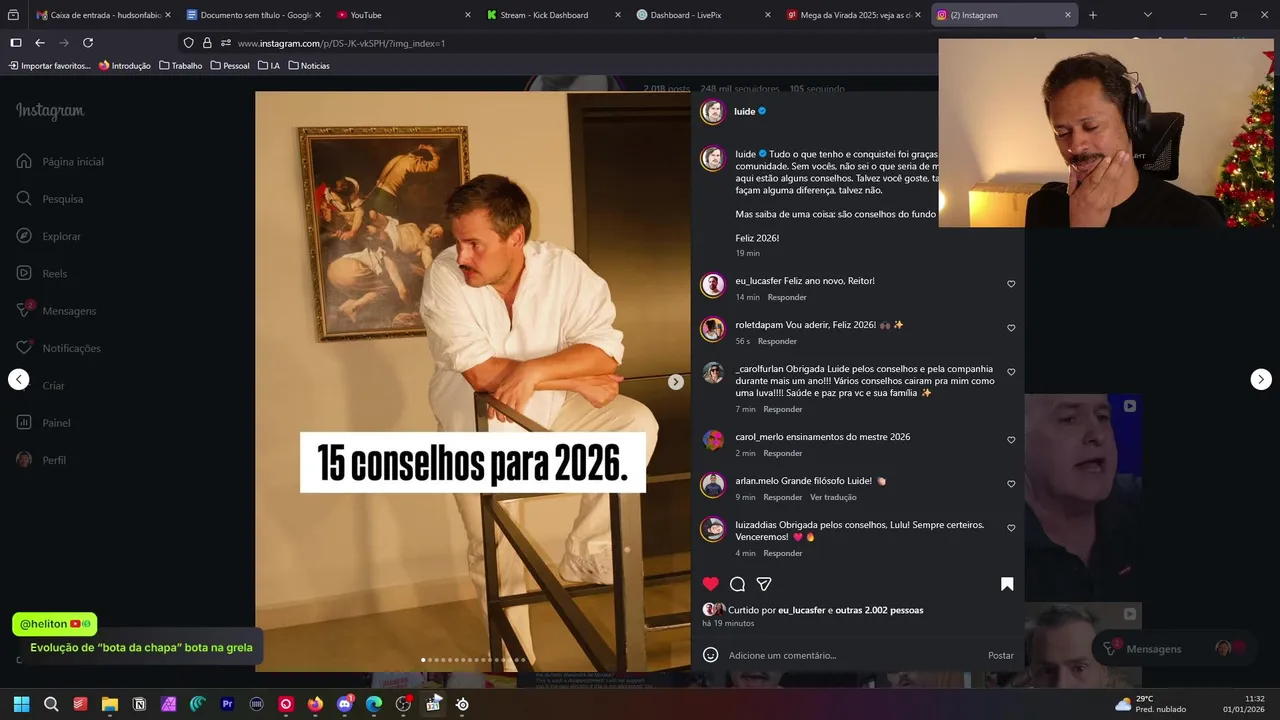Open Mensagens in the sidebar
The height and width of the screenshot is (720, 1280).
[57, 311]
